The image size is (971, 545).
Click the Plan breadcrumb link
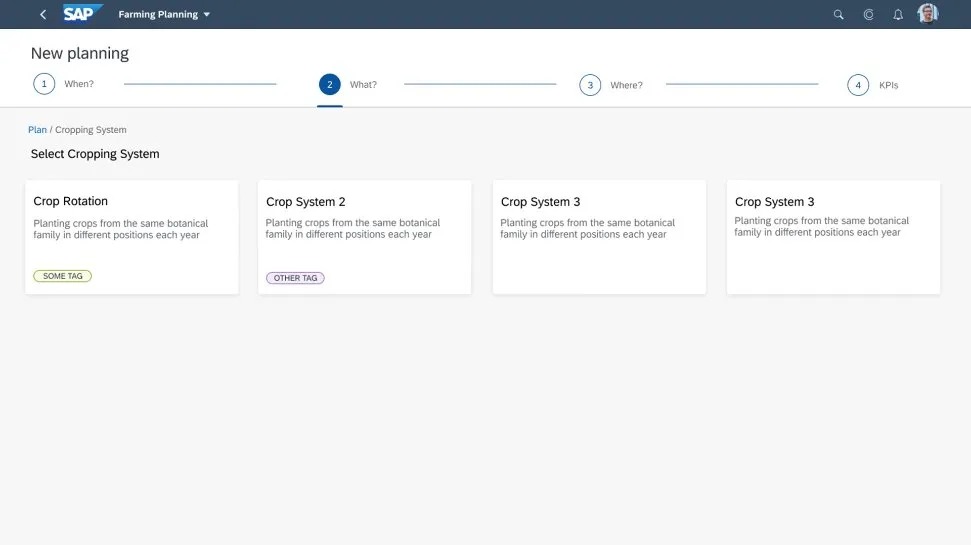pos(37,130)
